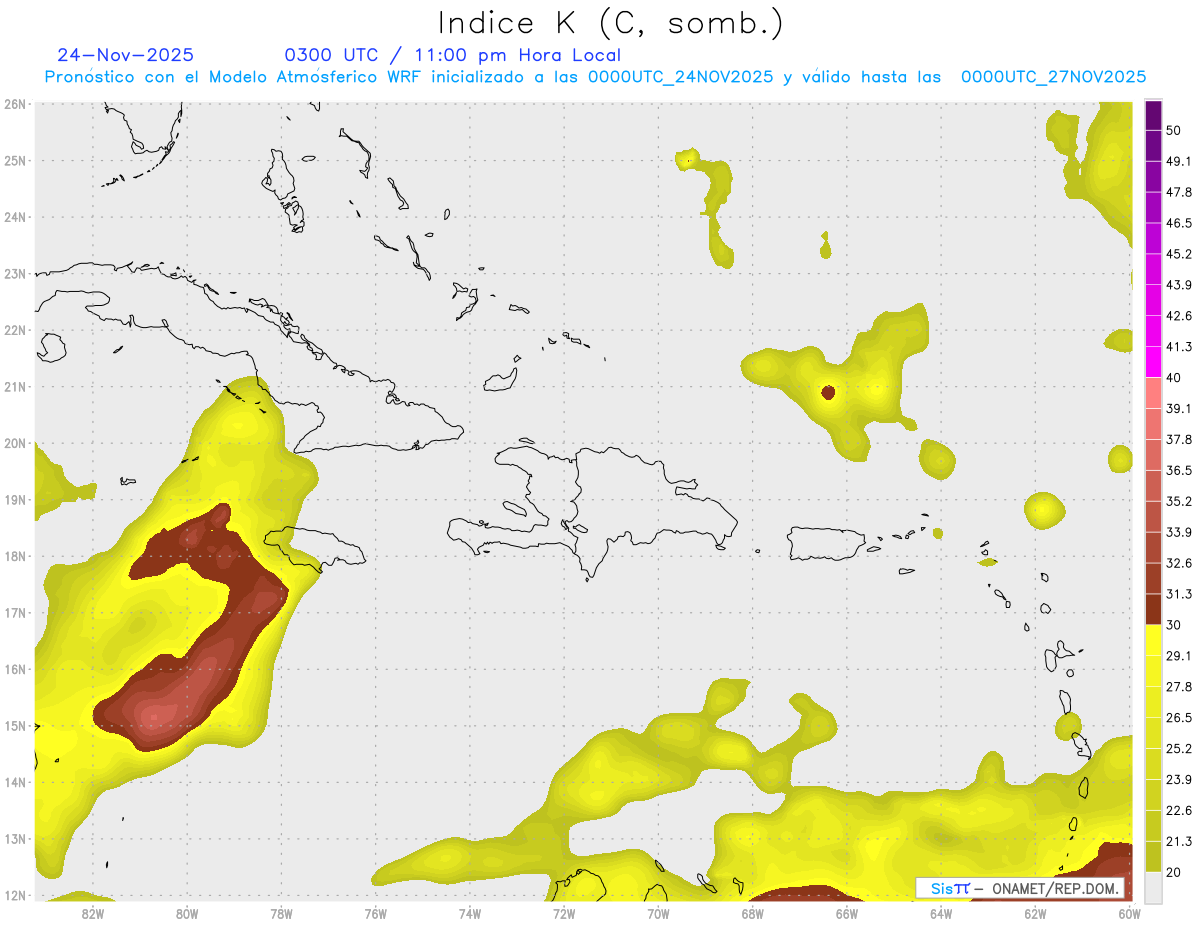
Task: Click the "60W" longitude axis label
Action: point(1129,913)
